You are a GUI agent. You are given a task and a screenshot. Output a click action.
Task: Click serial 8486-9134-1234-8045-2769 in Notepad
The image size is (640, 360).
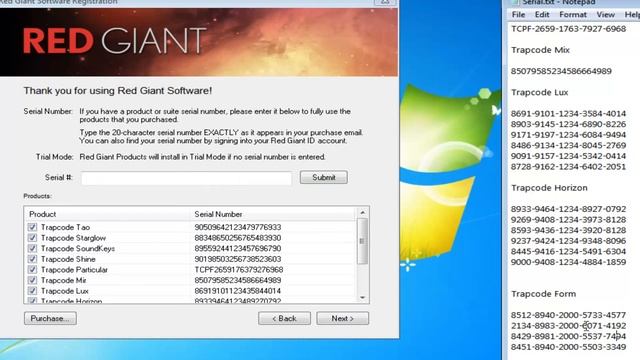click(x=568, y=145)
